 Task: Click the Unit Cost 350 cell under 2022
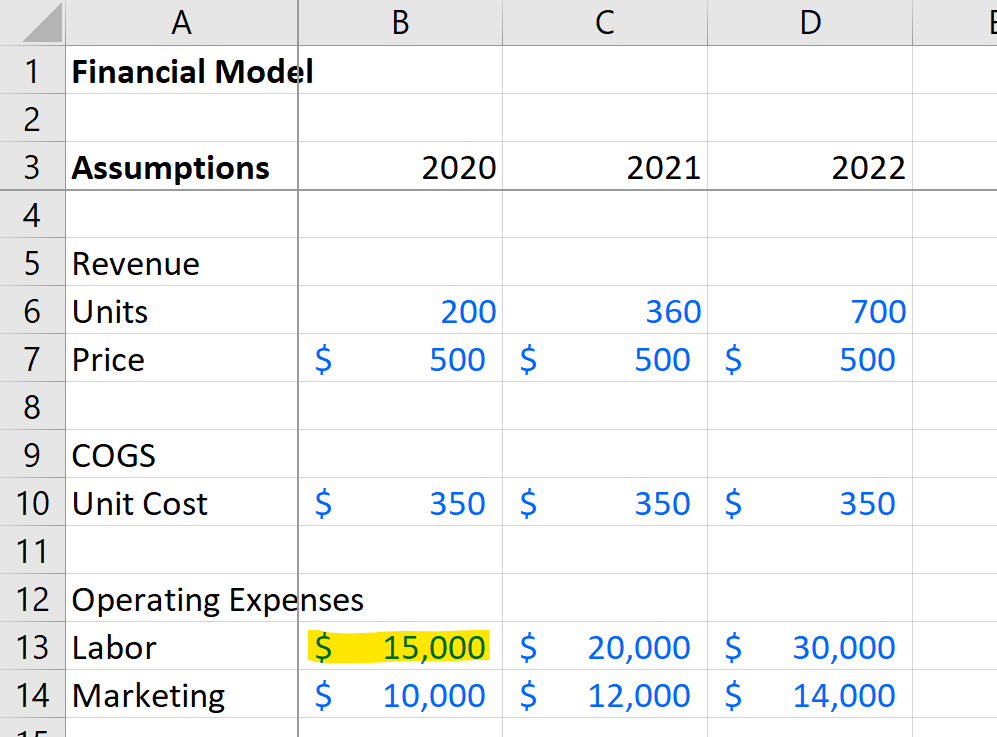click(809, 503)
